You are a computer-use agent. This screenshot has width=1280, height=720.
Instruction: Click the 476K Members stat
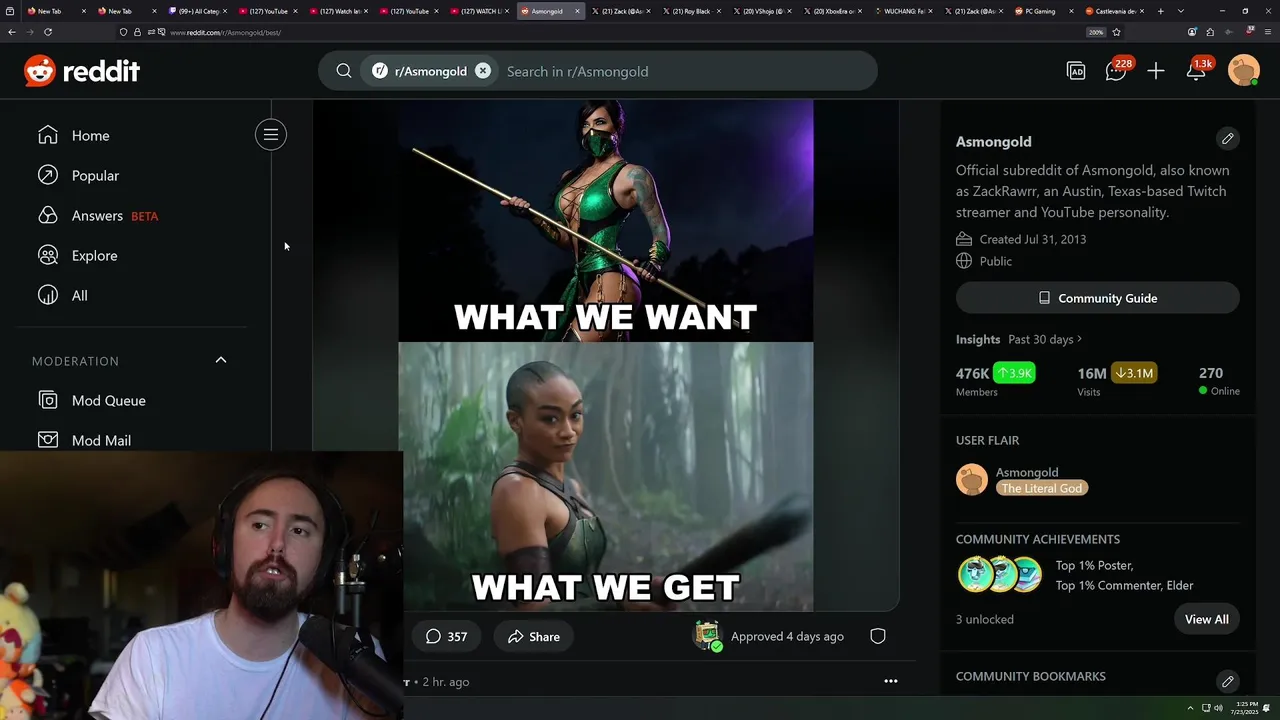coord(996,380)
